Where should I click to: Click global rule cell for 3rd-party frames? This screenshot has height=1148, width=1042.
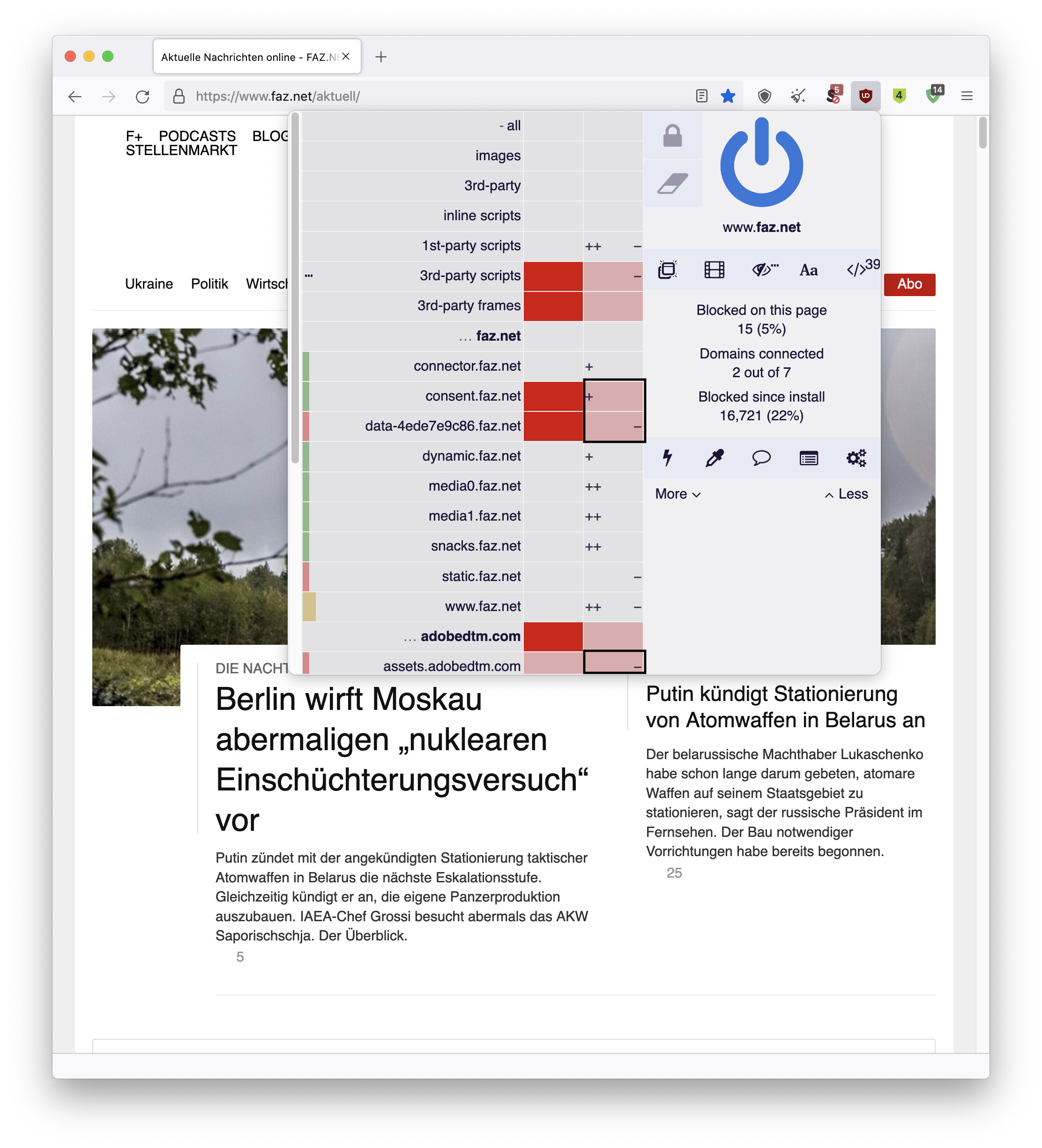pyautogui.click(x=553, y=306)
